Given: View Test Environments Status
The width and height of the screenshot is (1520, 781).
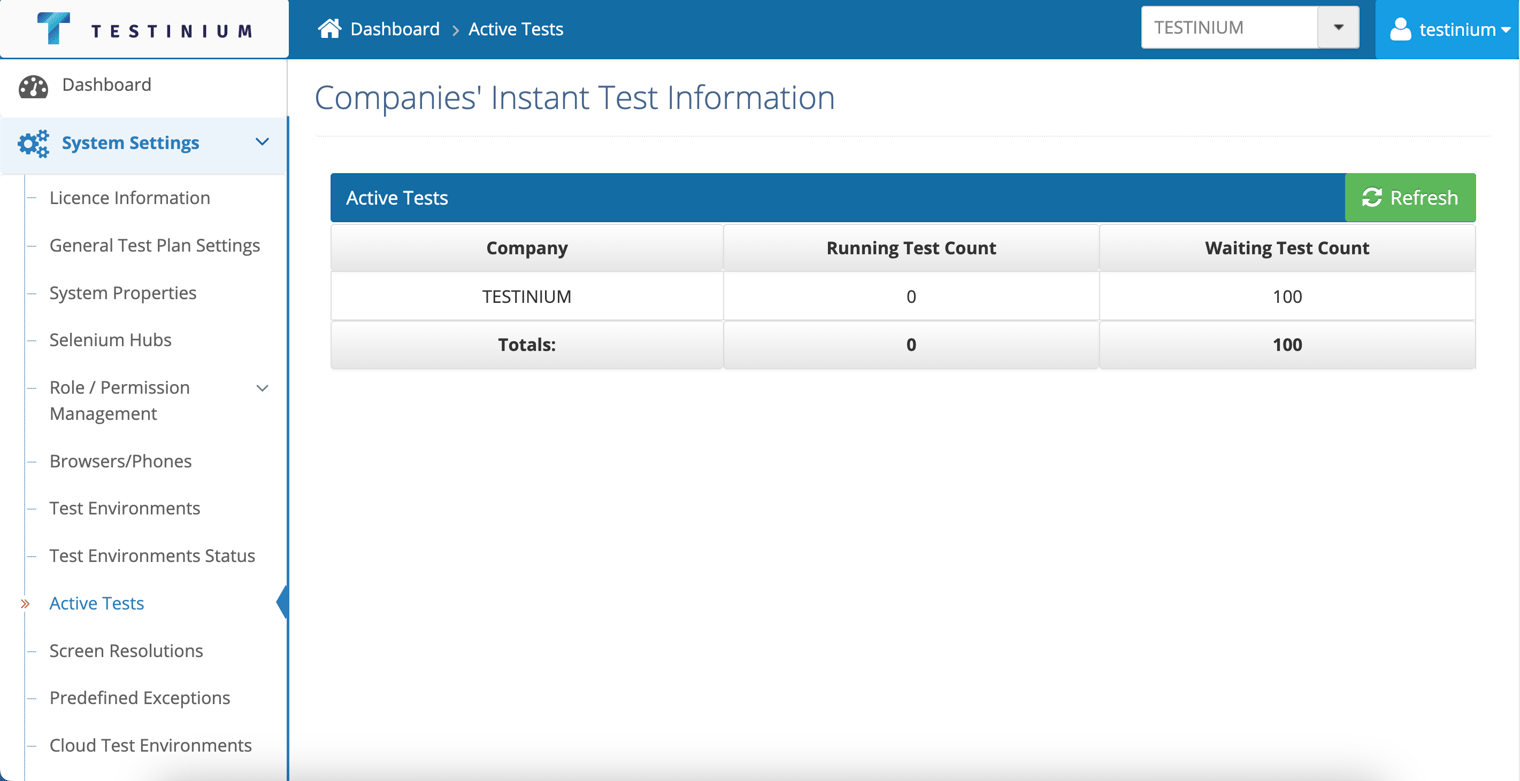Looking at the screenshot, I should pos(152,556).
